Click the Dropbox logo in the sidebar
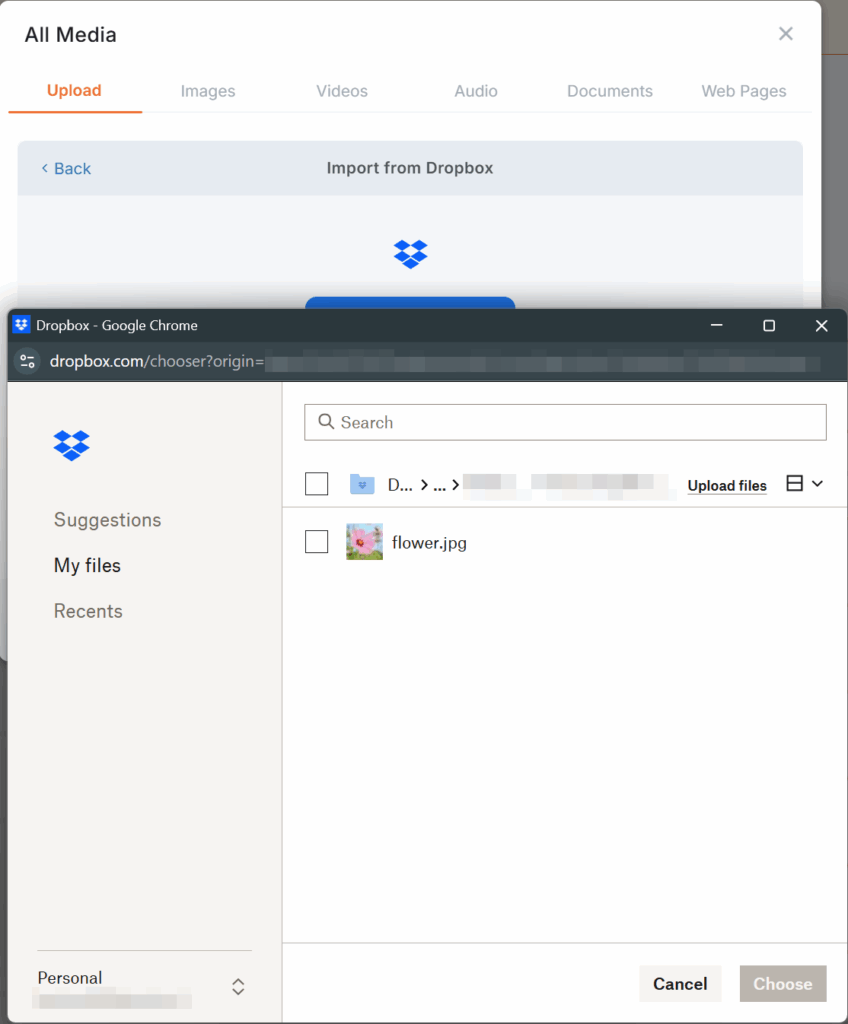 pyautogui.click(x=71, y=445)
